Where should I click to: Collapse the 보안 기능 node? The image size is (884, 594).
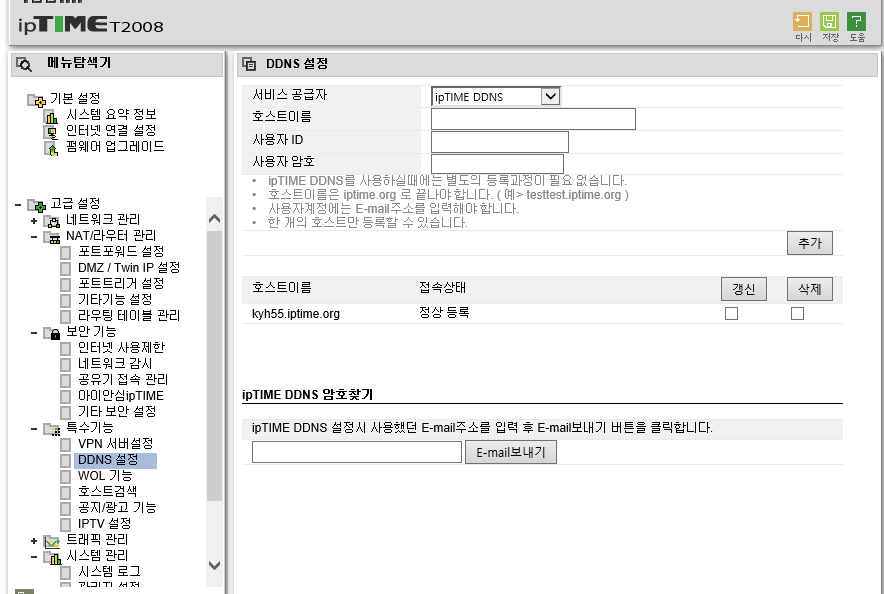click(34, 333)
